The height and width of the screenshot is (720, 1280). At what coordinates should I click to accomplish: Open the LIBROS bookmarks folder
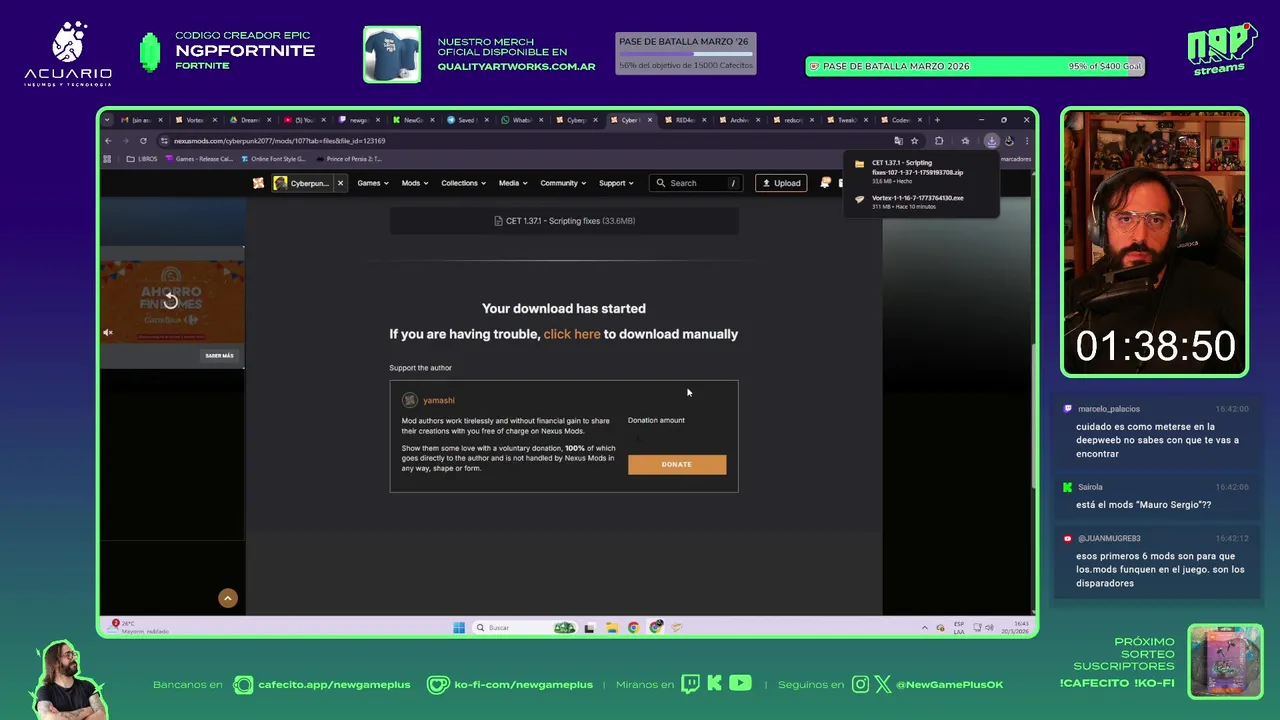142,159
